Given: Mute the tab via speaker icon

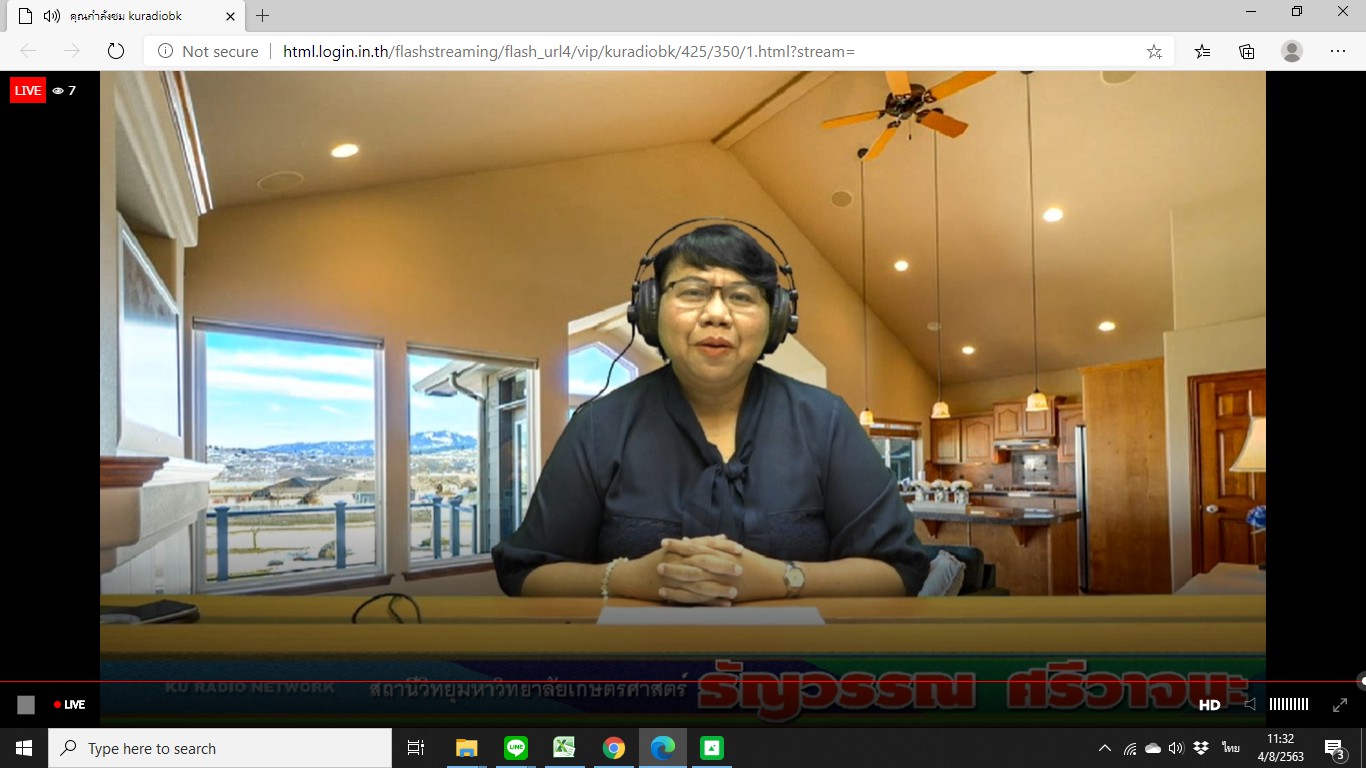Looking at the screenshot, I should coord(52,16).
